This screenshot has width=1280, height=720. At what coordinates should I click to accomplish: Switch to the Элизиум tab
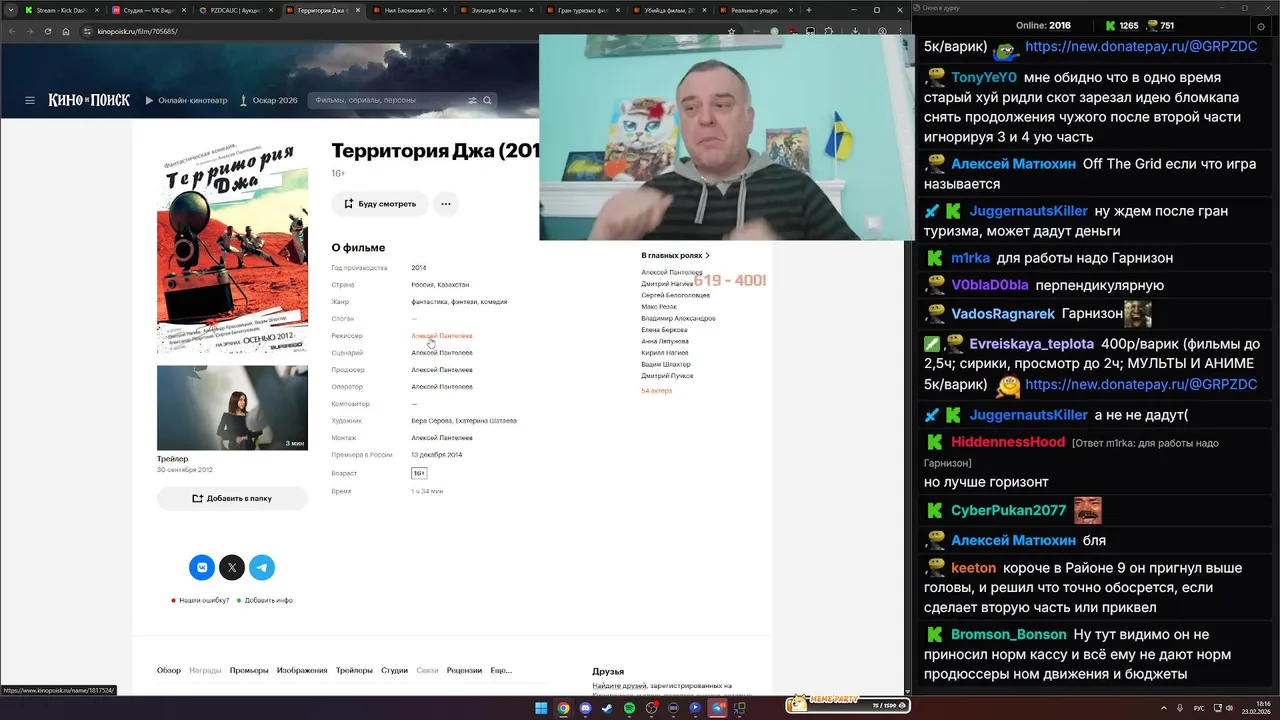pyautogui.click(x=495, y=10)
